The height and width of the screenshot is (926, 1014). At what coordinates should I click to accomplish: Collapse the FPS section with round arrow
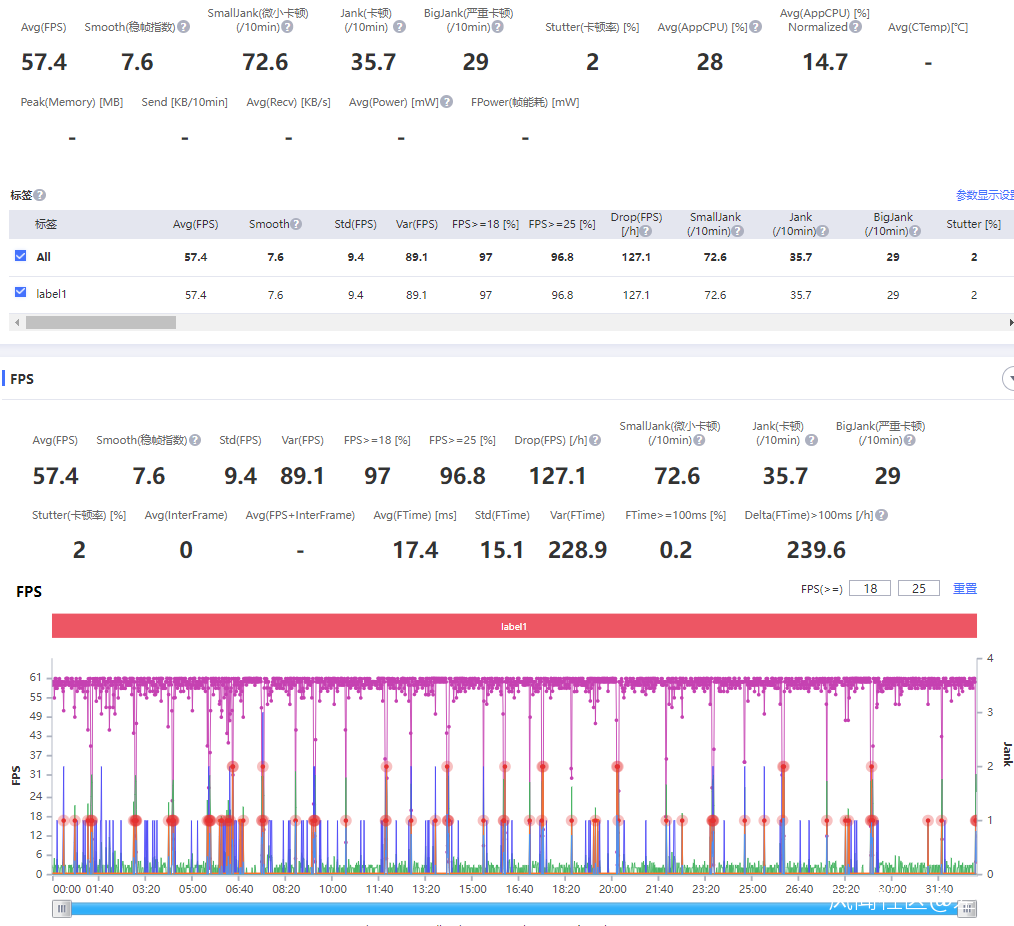(x=1008, y=379)
